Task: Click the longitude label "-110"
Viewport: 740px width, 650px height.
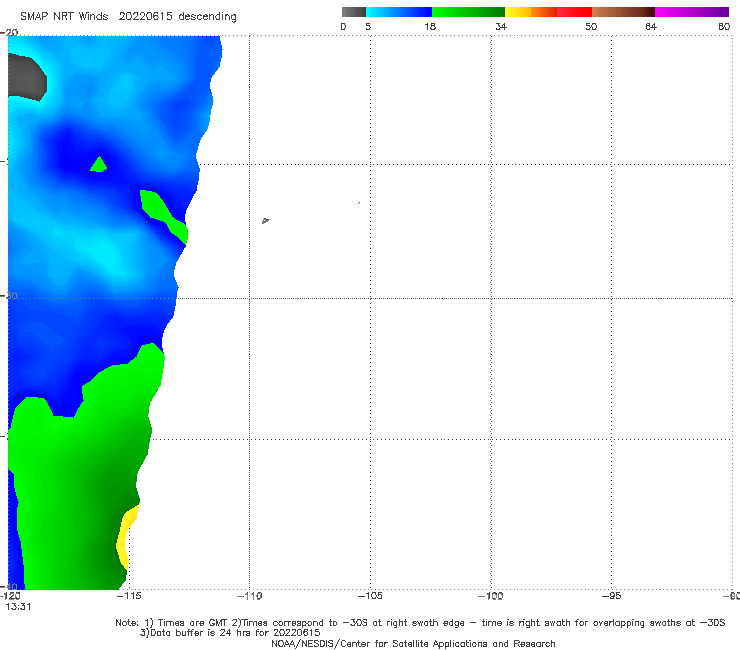Action: [x=249, y=596]
